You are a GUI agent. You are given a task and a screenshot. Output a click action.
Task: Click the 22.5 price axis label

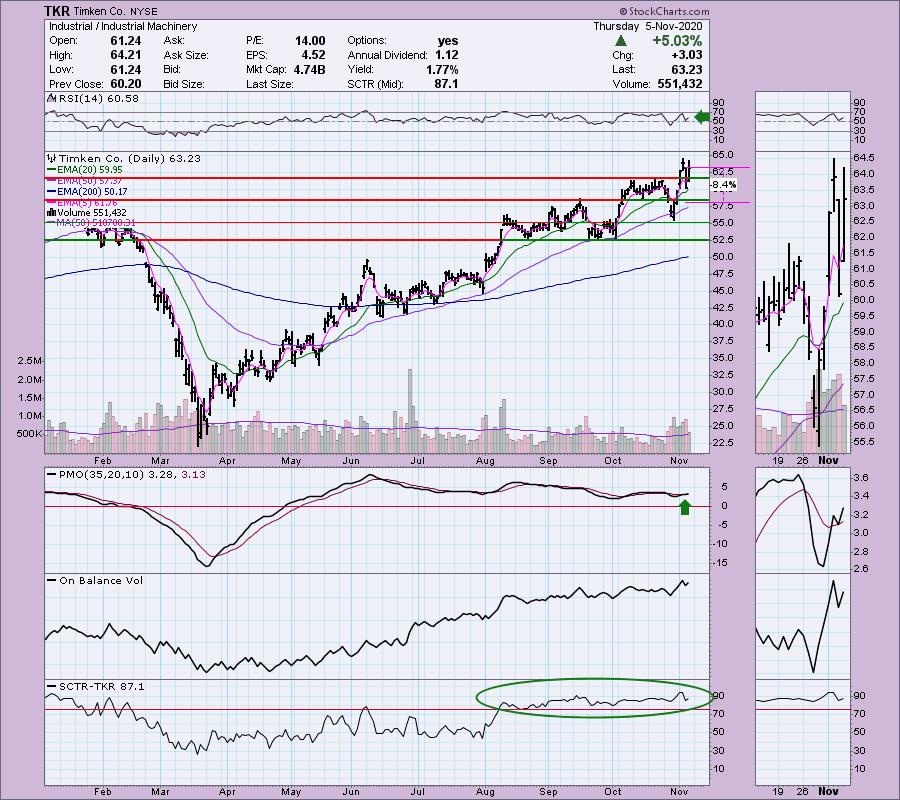[x=722, y=442]
